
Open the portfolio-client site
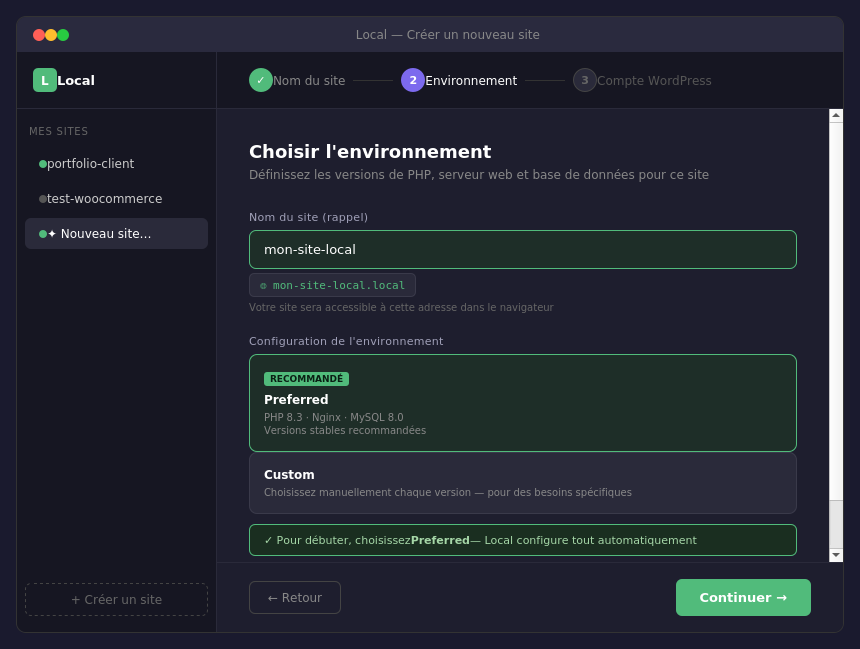pyautogui.click(x=116, y=163)
